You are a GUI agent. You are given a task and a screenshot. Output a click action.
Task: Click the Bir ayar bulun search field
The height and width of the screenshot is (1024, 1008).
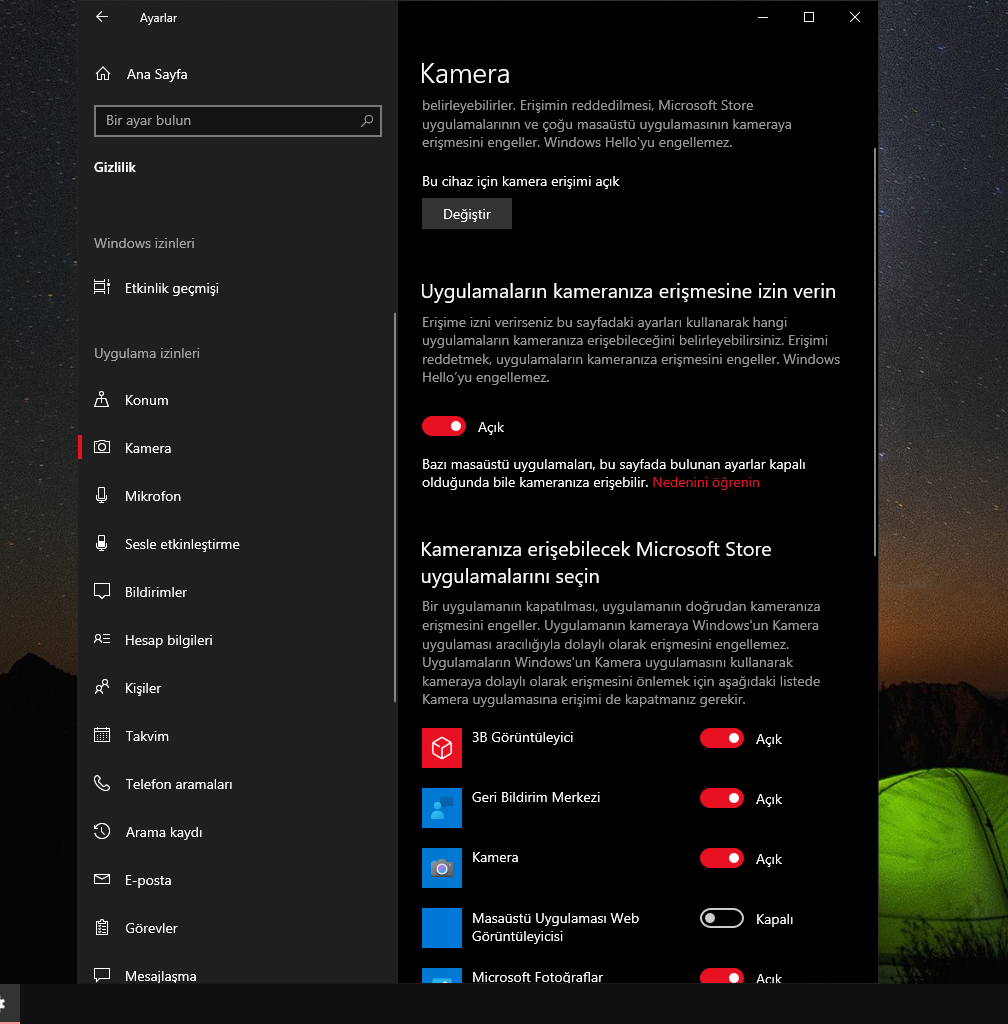coord(238,121)
